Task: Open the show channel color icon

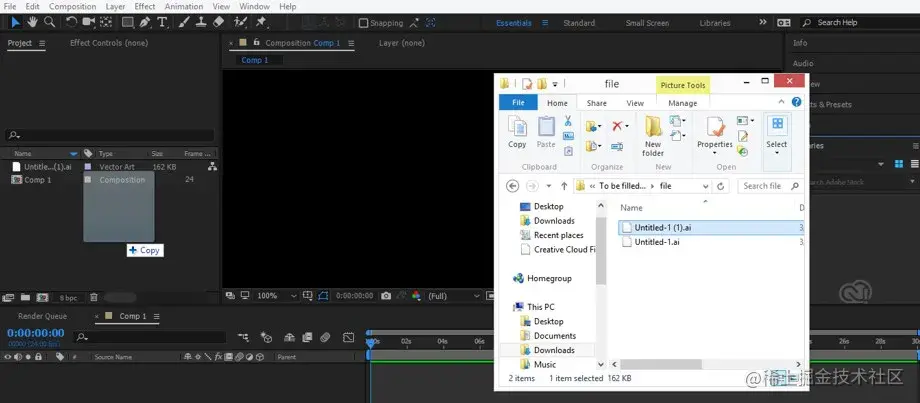Action: (x=416, y=296)
